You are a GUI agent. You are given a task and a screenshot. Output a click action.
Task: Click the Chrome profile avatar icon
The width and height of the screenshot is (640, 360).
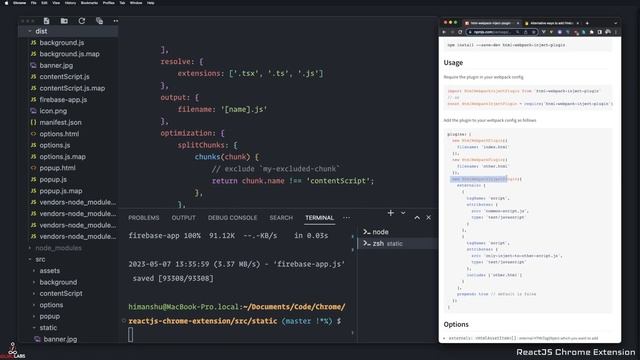pyautogui.click(x=608, y=32)
